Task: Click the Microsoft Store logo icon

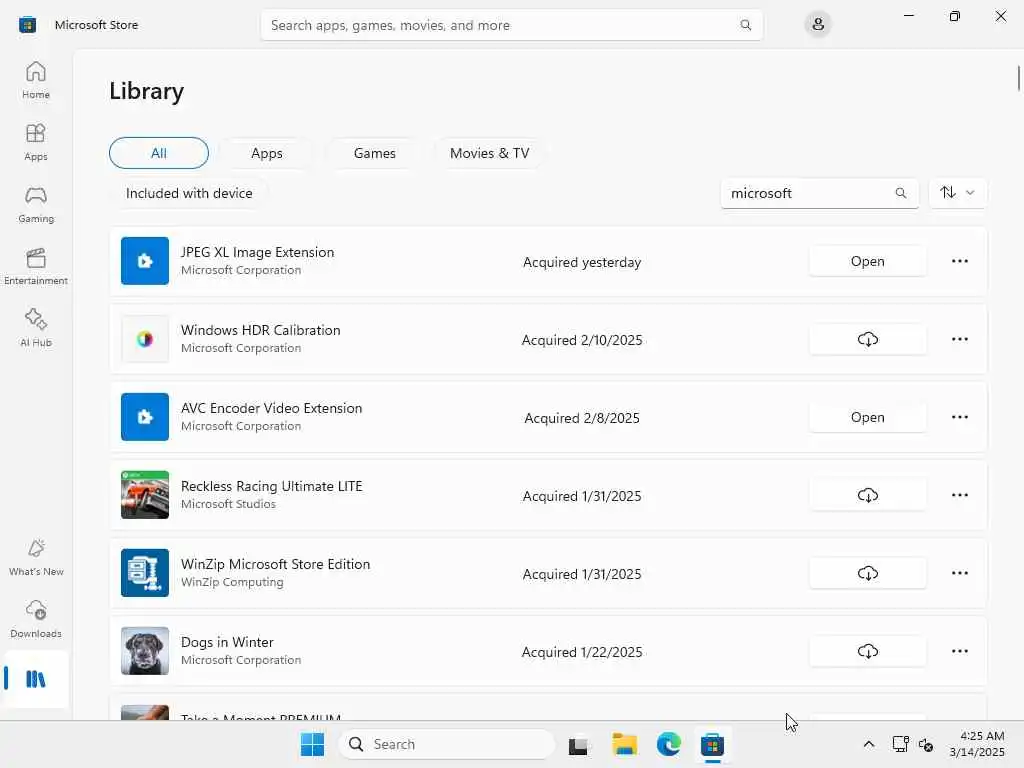Action: tap(27, 25)
